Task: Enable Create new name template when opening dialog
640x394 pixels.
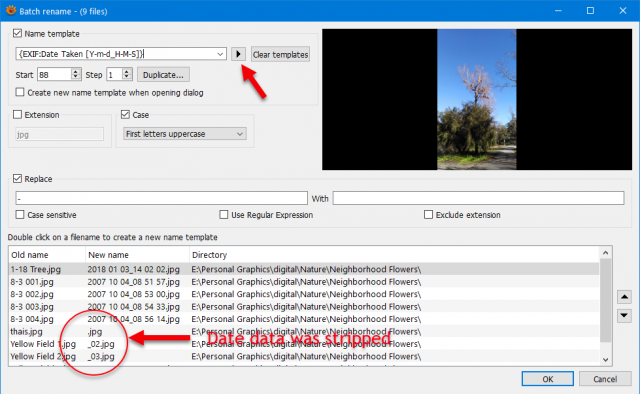Action: click(x=20, y=92)
